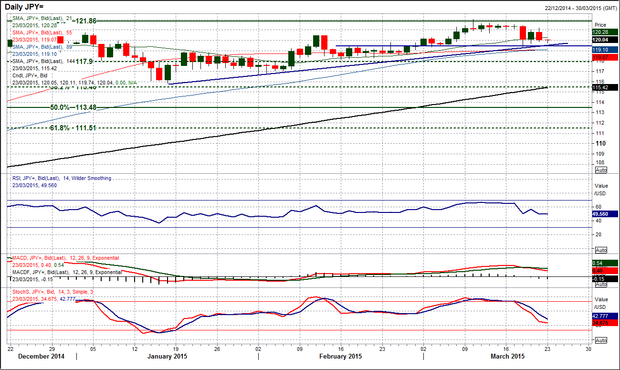Select the blue 119.10 SMA price tag

point(605,50)
